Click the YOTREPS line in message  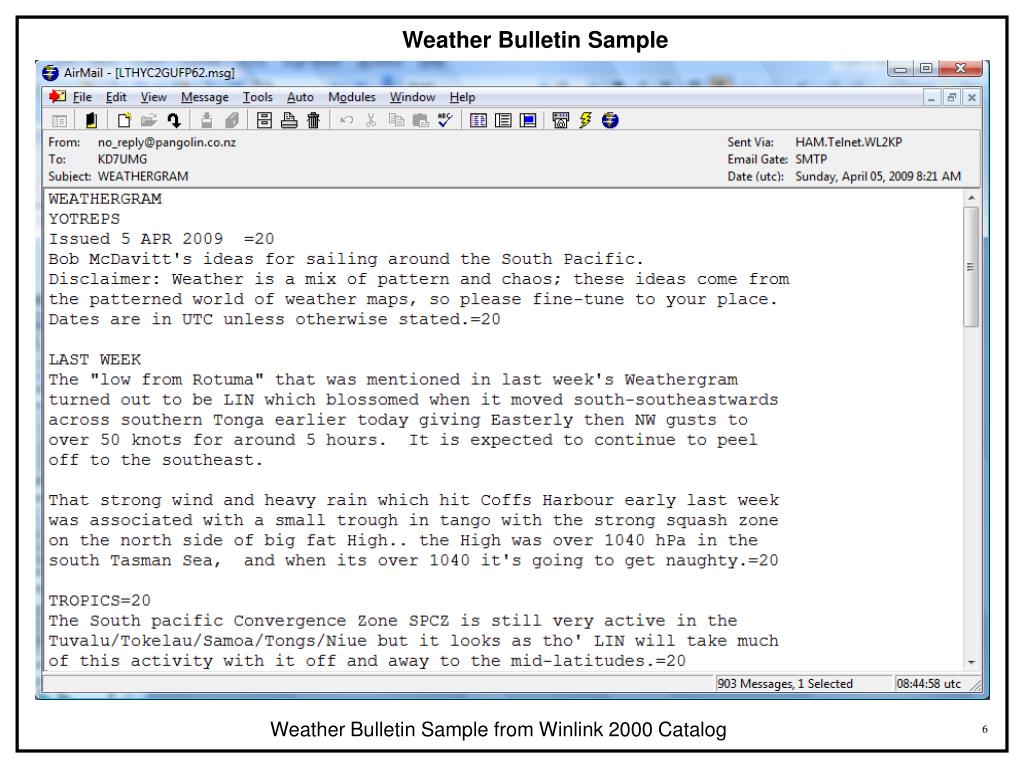(84, 219)
